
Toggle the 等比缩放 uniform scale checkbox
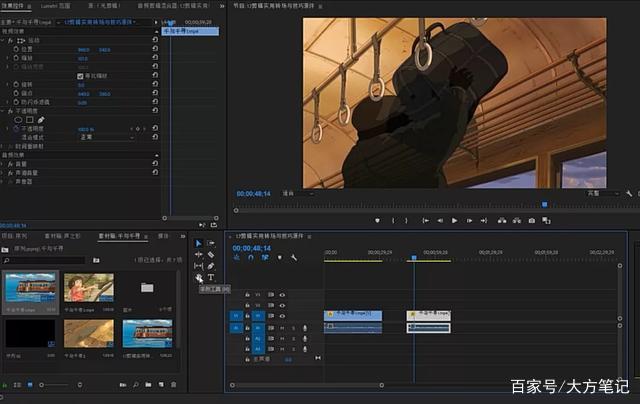pyautogui.click(x=81, y=76)
